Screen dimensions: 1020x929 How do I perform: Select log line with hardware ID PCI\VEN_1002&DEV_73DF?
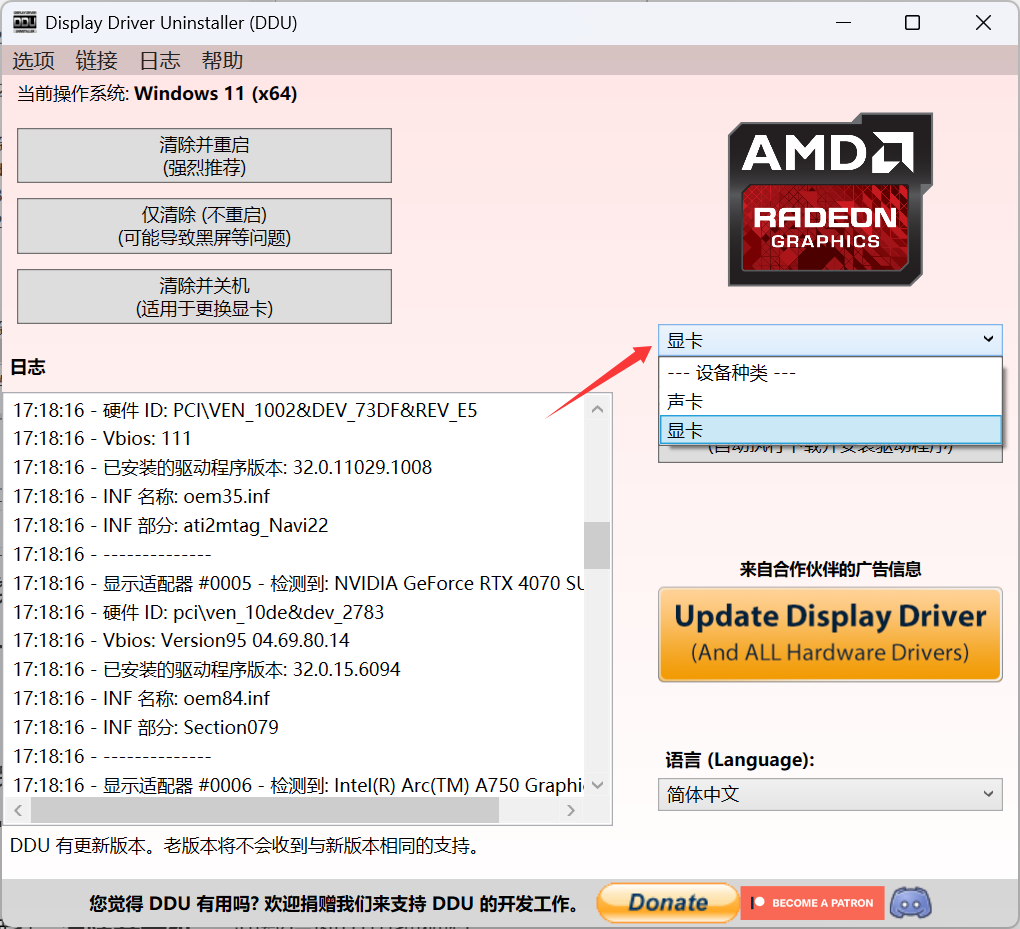(245, 411)
